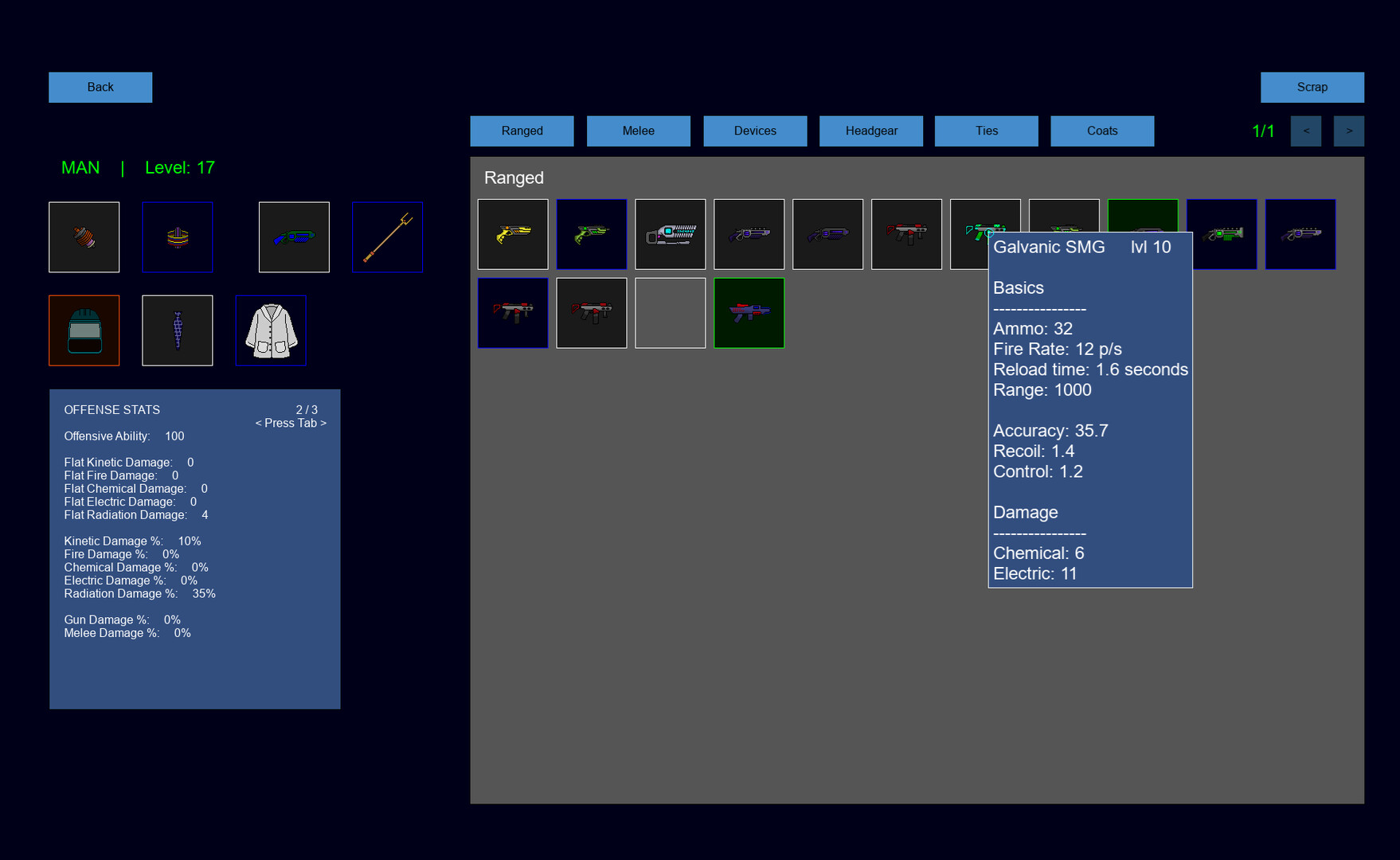
Task: Open the Coats category tab
Action: [1102, 131]
